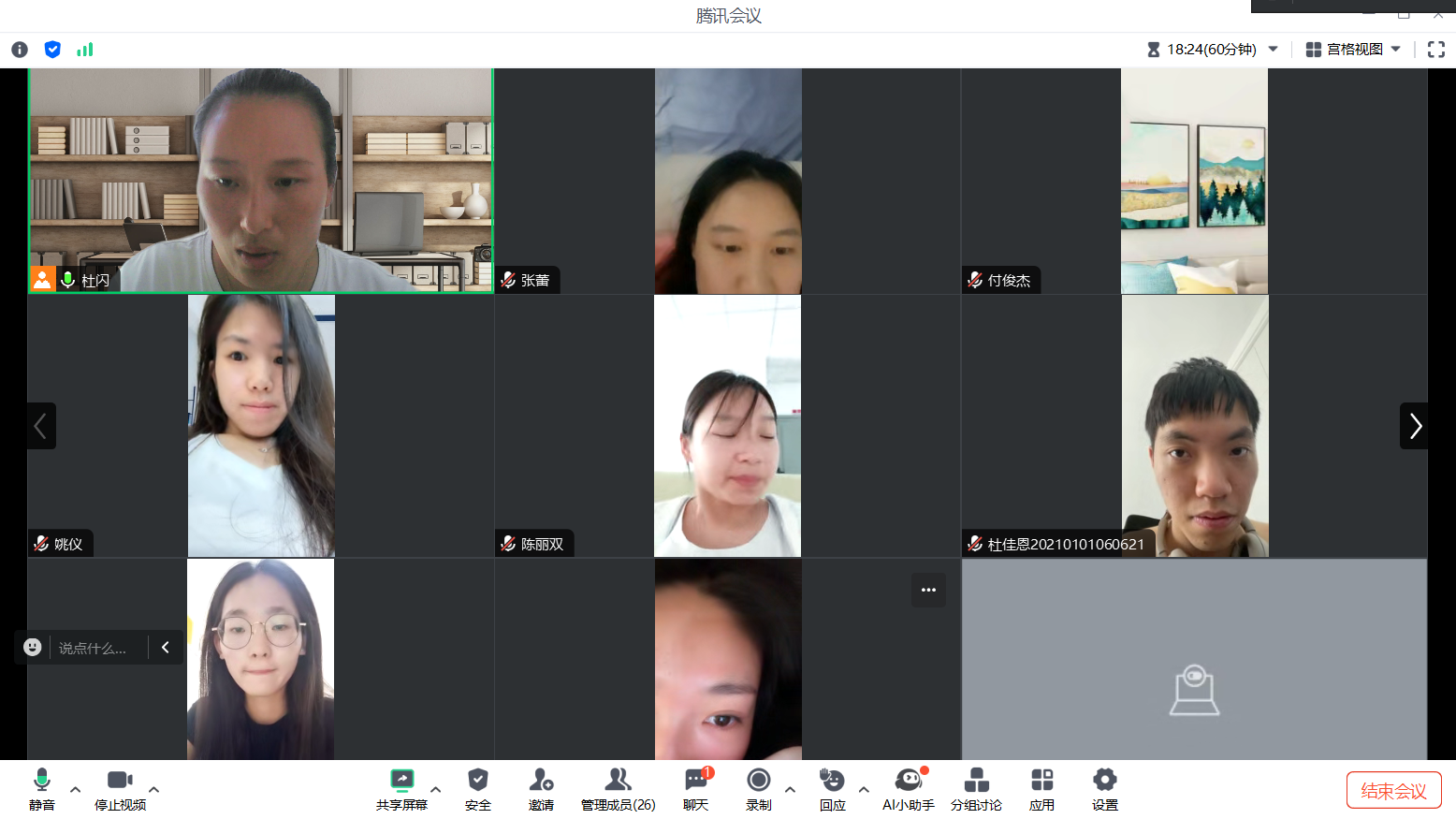Image resolution: width=1456 pixels, height=819 pixels.
Task: Start recording with 录制 button
Action: click(x=758, y=789)
